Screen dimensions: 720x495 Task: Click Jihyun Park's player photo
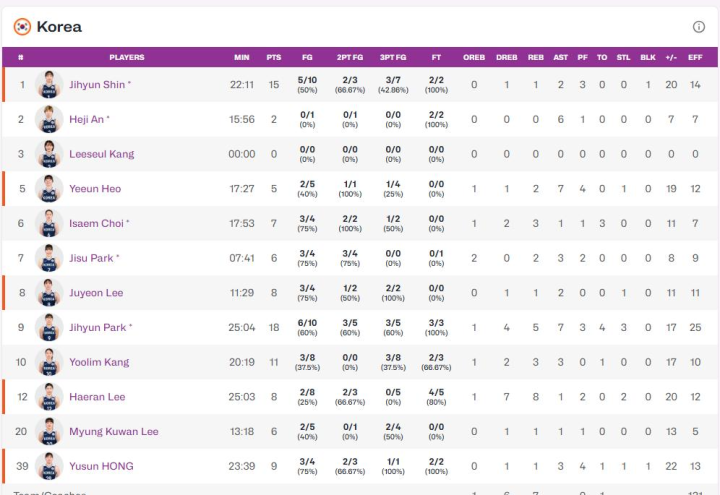coord(48,327)
